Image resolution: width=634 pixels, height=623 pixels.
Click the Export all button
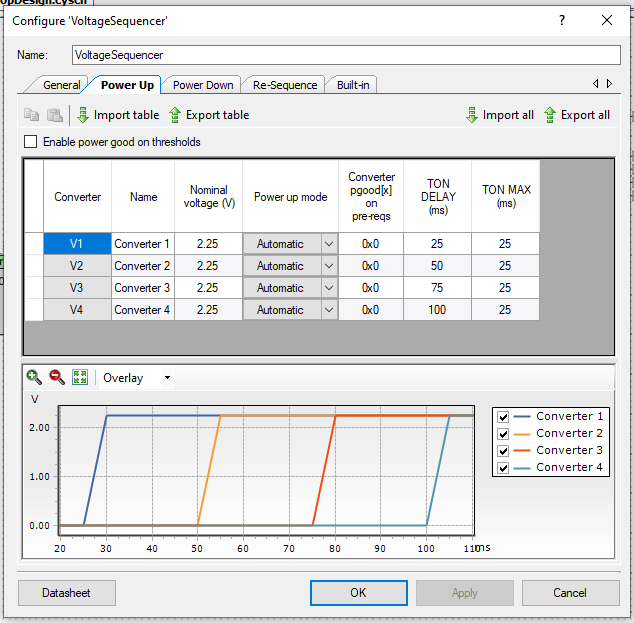[577, 115]
